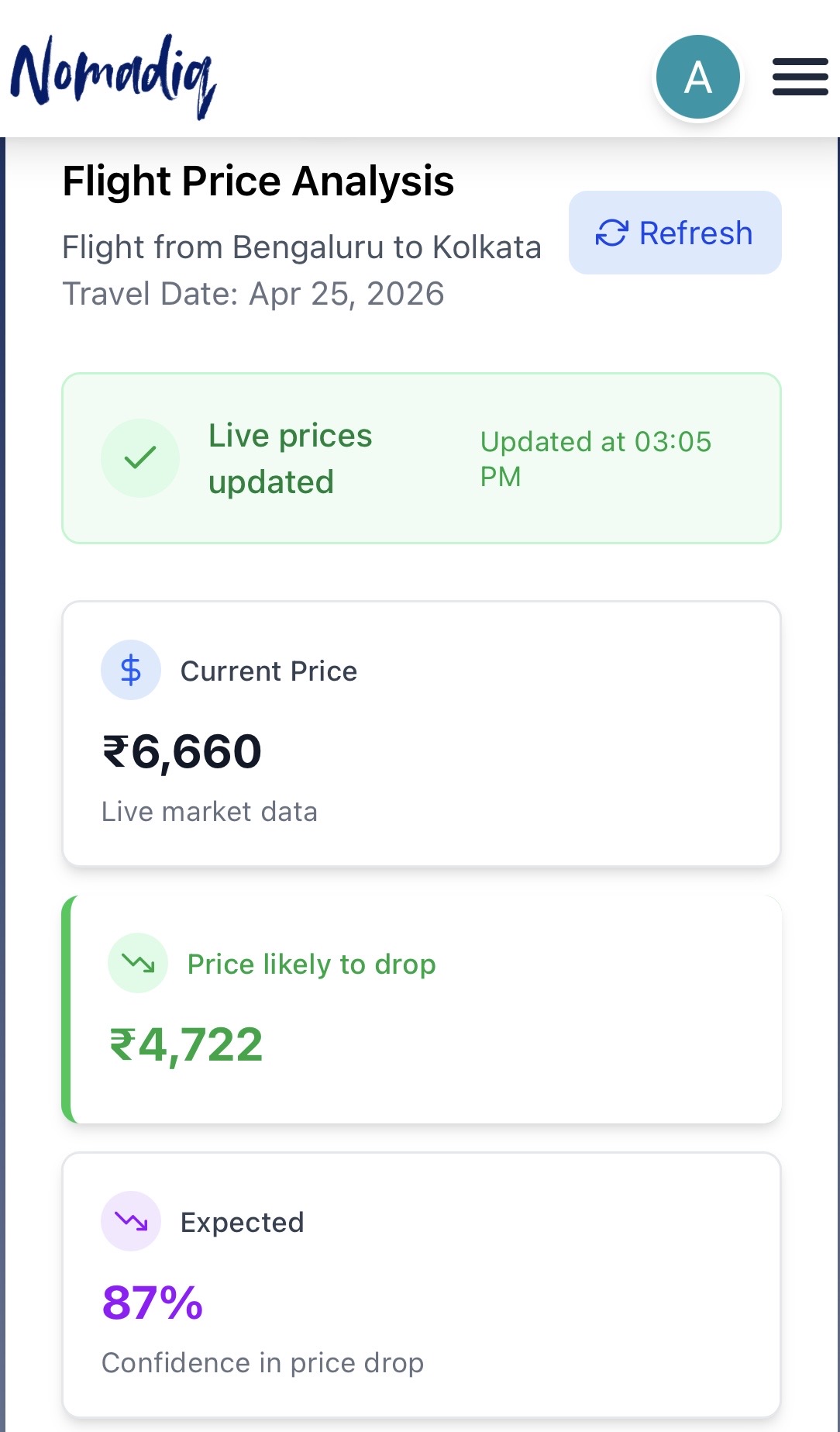Screen dimensions: 840x1432
Task: Click the Flight from Bengaluru to Kolkata text
Action: click(x=301, y=247)
